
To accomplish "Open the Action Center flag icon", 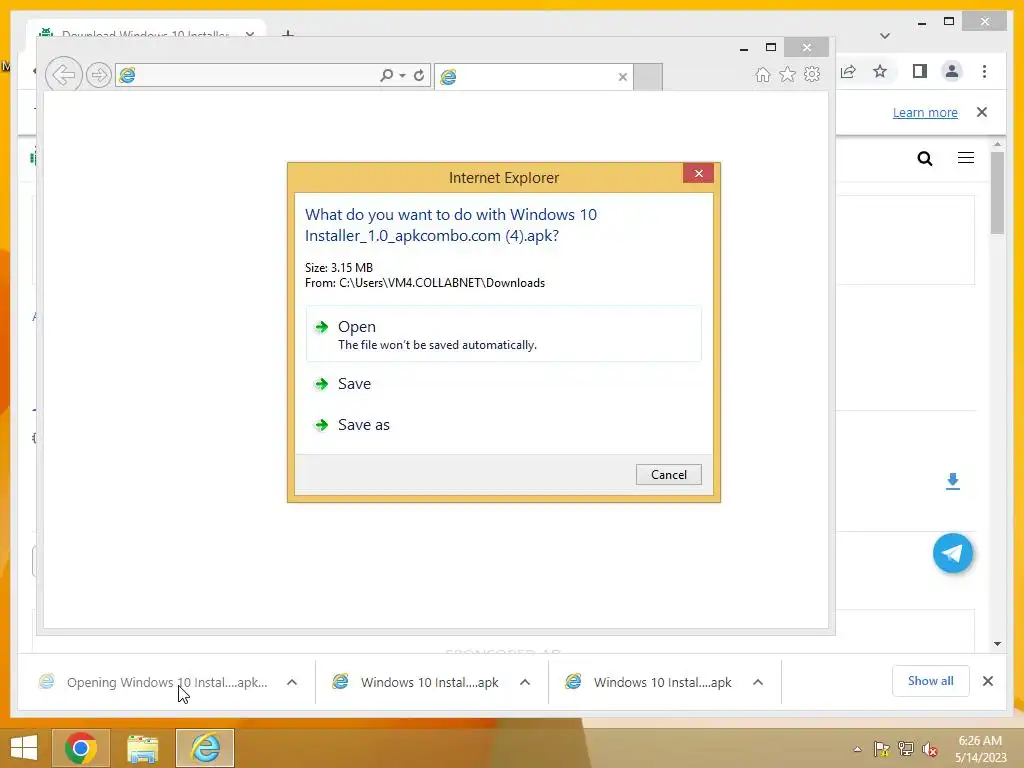I will click(x=882, y=749).
